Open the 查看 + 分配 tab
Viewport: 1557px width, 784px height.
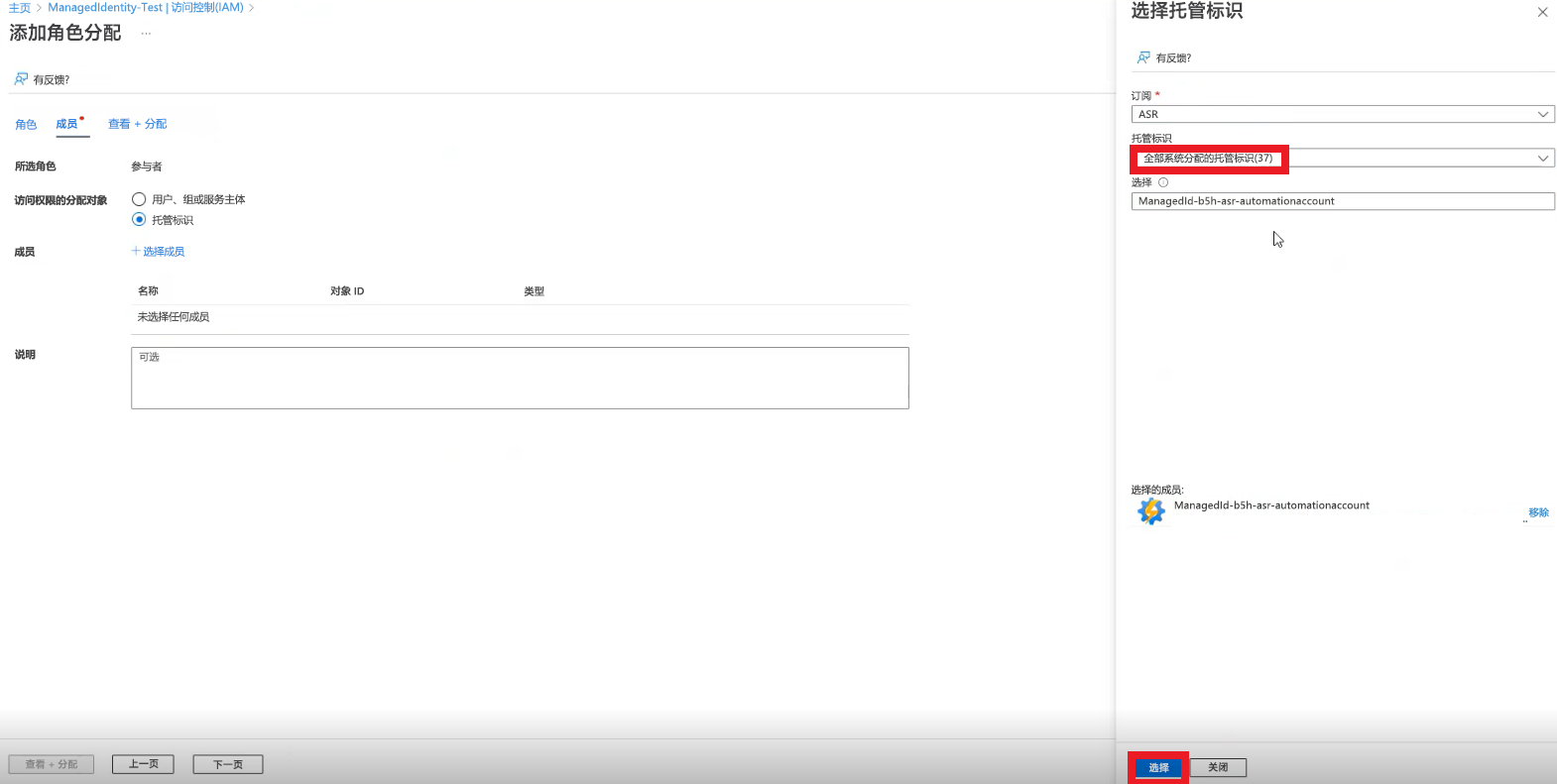137,124
